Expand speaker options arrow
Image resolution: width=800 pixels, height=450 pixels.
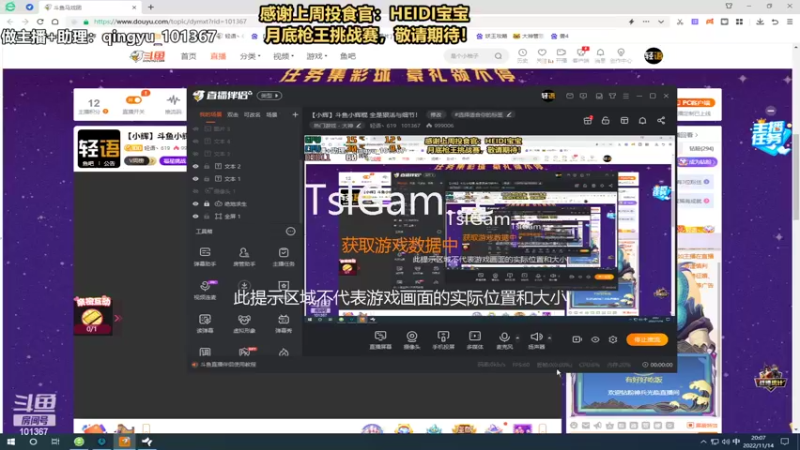tap(549, 338)
